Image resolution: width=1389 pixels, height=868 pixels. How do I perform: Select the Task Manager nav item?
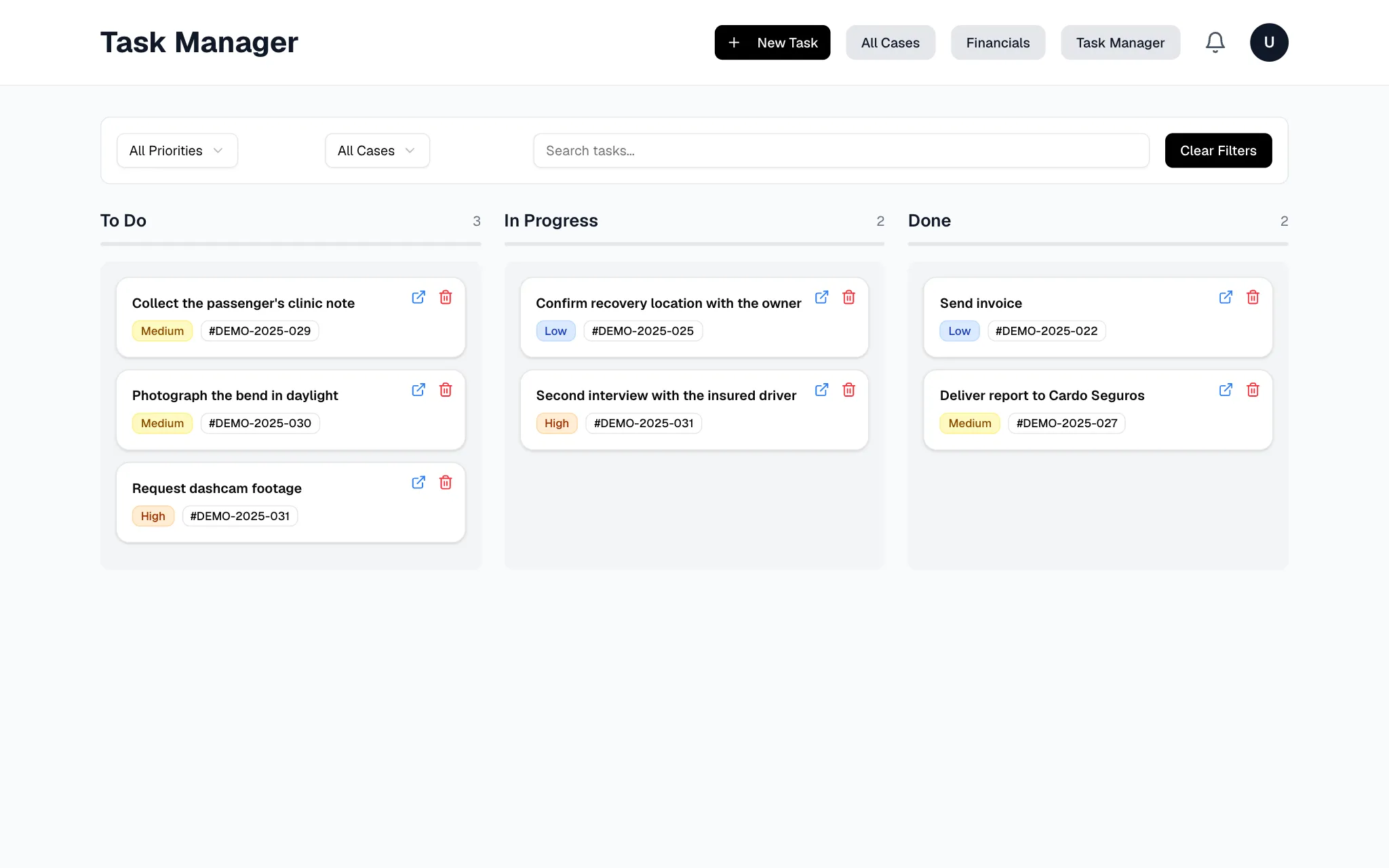click(1120, 43)
